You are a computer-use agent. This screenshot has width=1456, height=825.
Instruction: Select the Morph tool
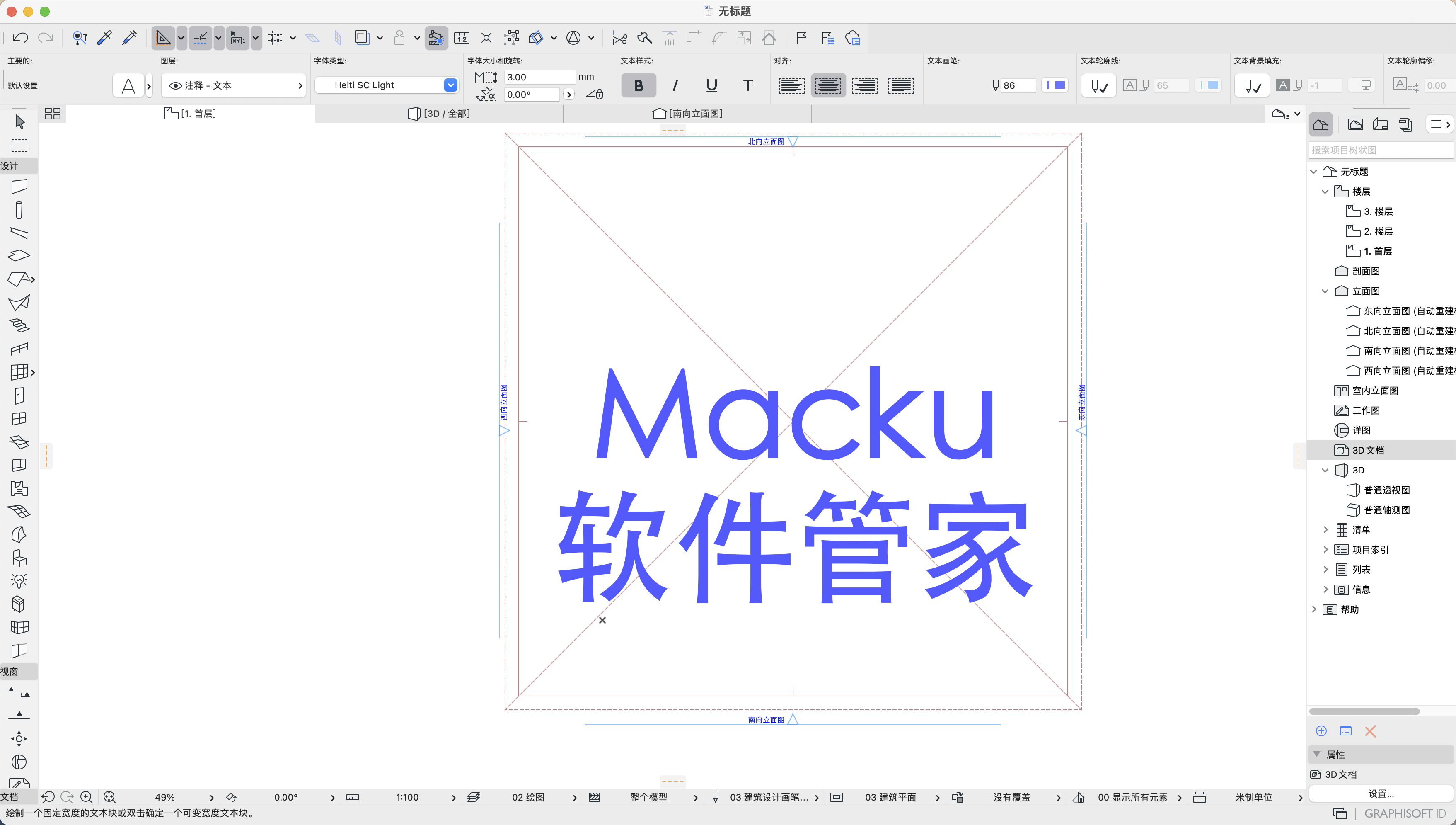tap(19, 604)
